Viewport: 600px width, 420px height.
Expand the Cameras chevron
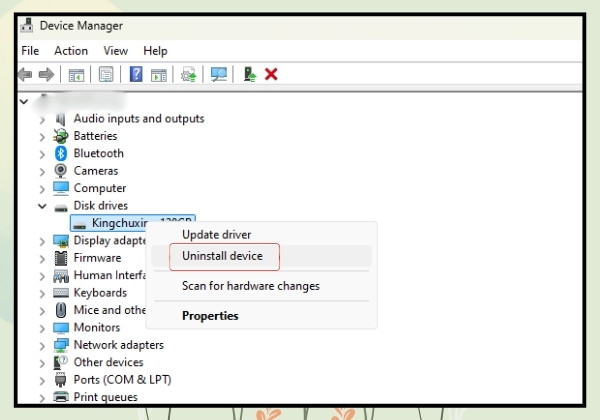pos(42,172)
